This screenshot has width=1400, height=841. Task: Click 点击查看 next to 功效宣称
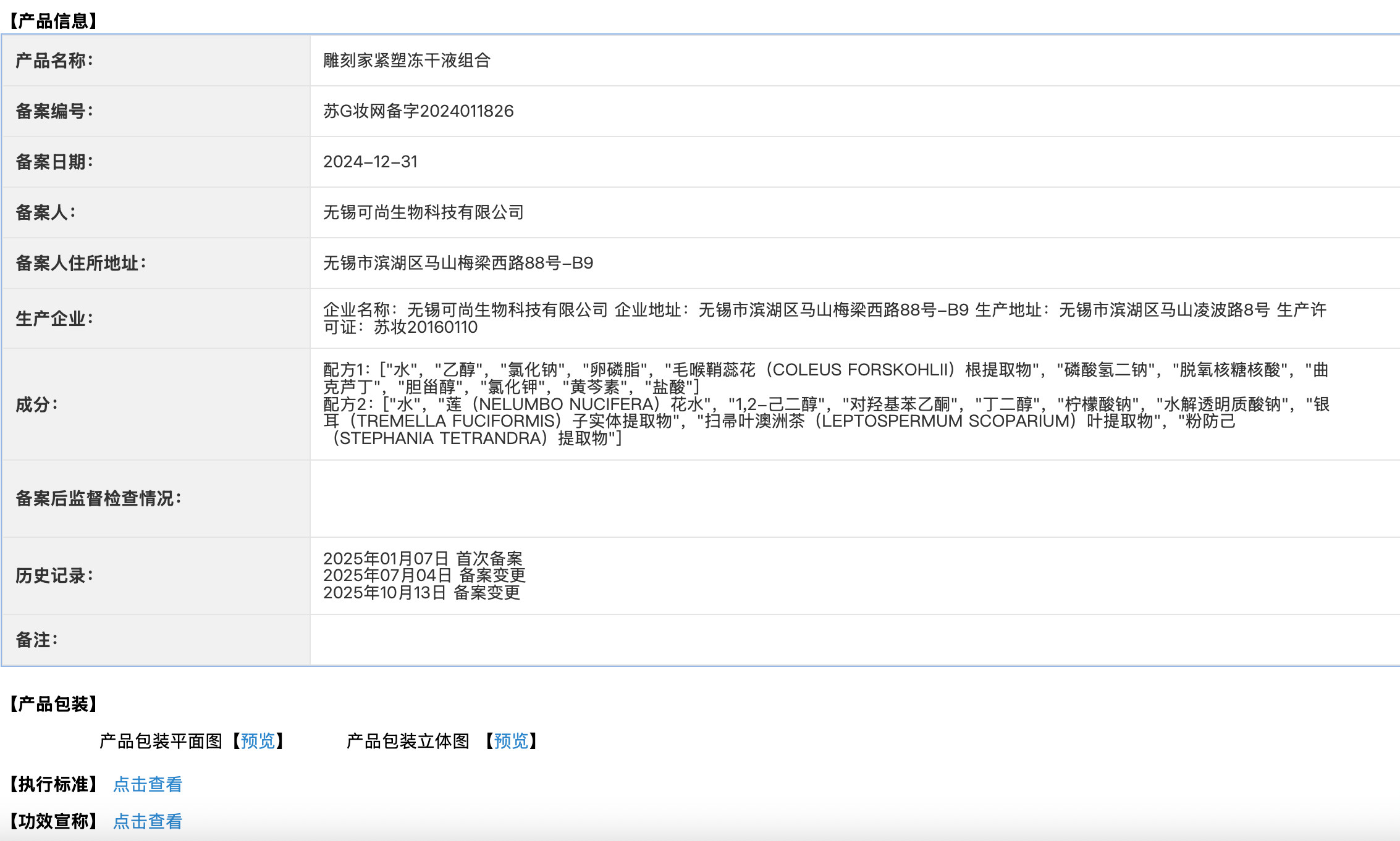pyautogui.click(x=148, y=822)
